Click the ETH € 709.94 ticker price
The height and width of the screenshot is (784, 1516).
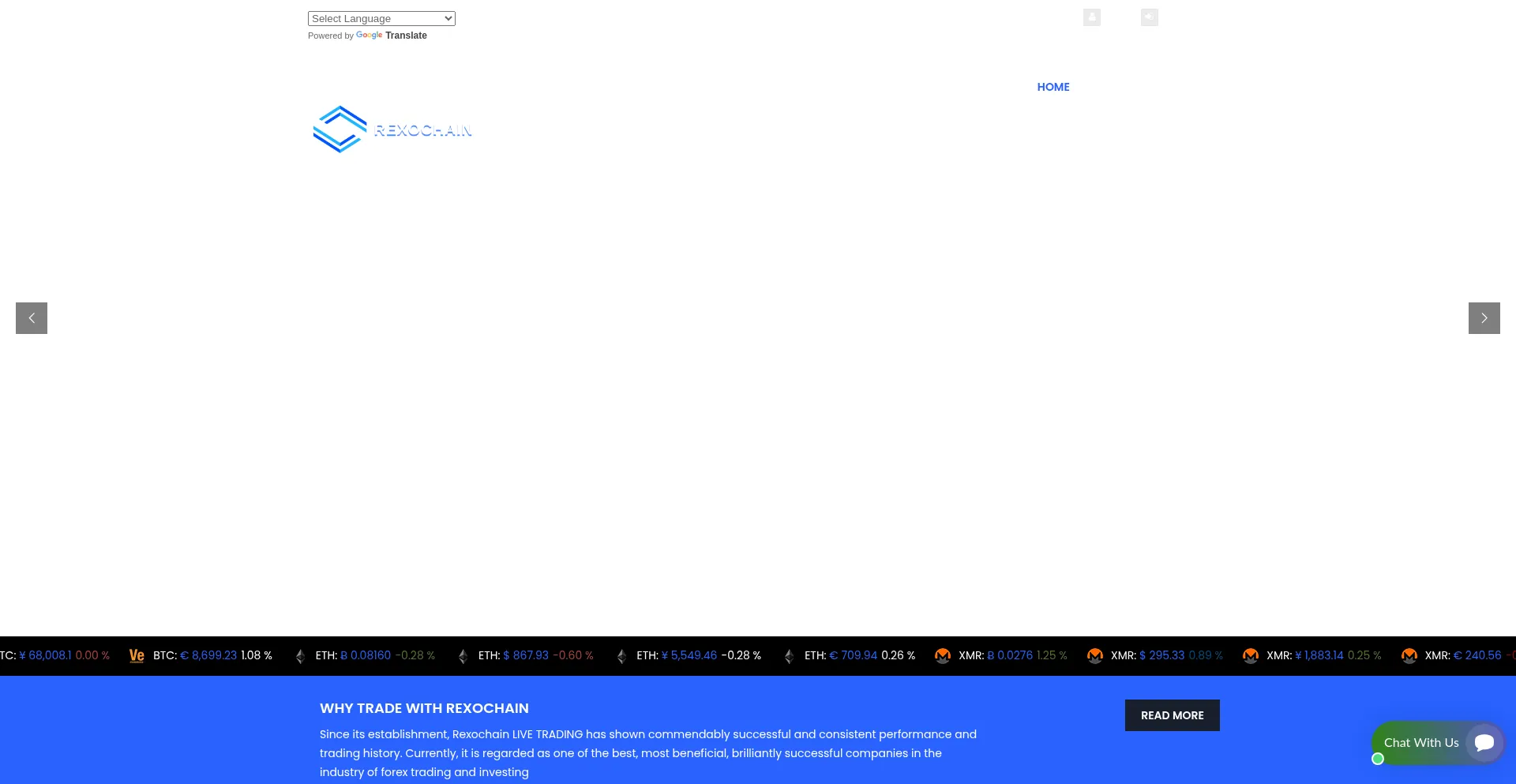coord(854,655)
